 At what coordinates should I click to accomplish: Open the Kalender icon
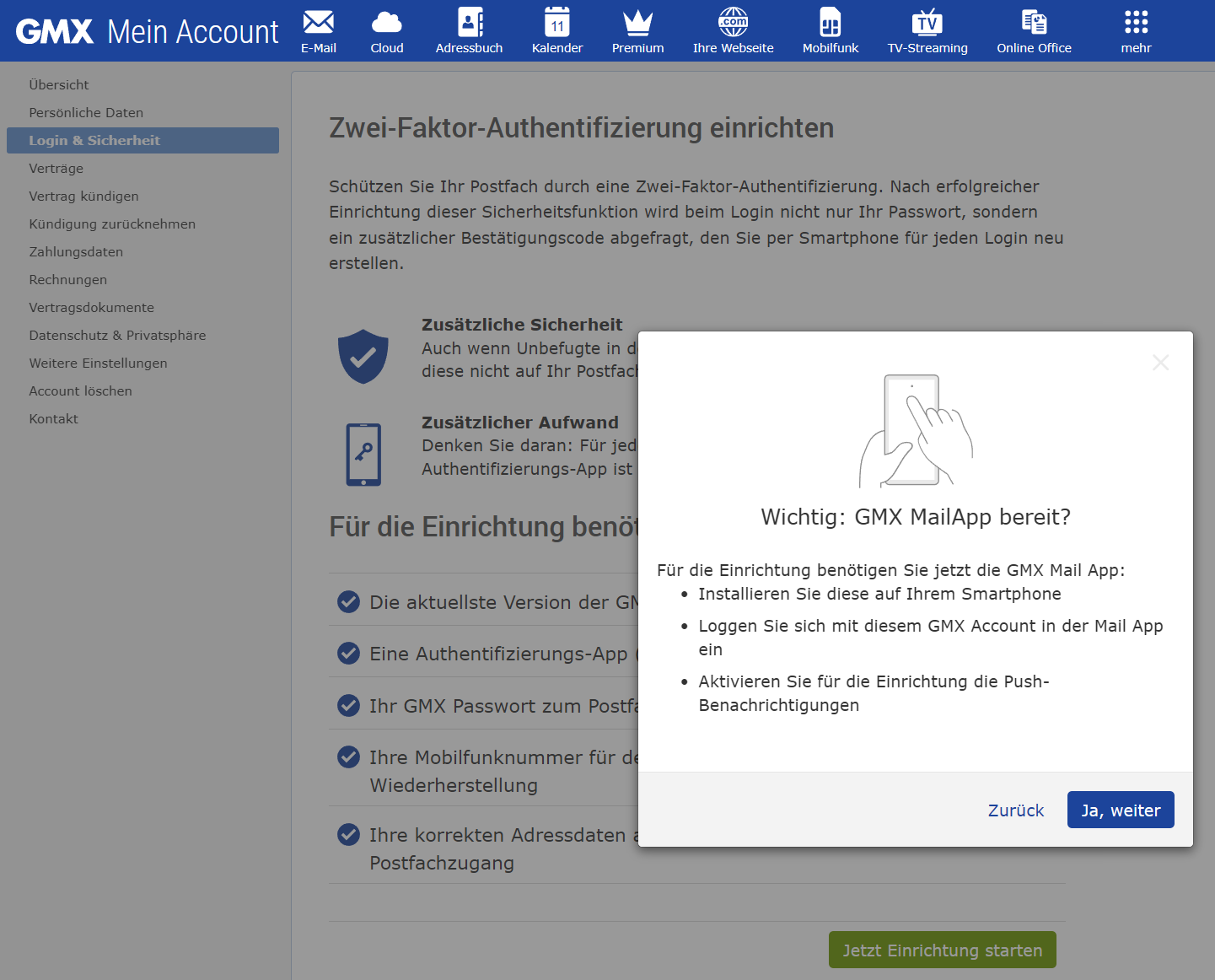point(557,22)
